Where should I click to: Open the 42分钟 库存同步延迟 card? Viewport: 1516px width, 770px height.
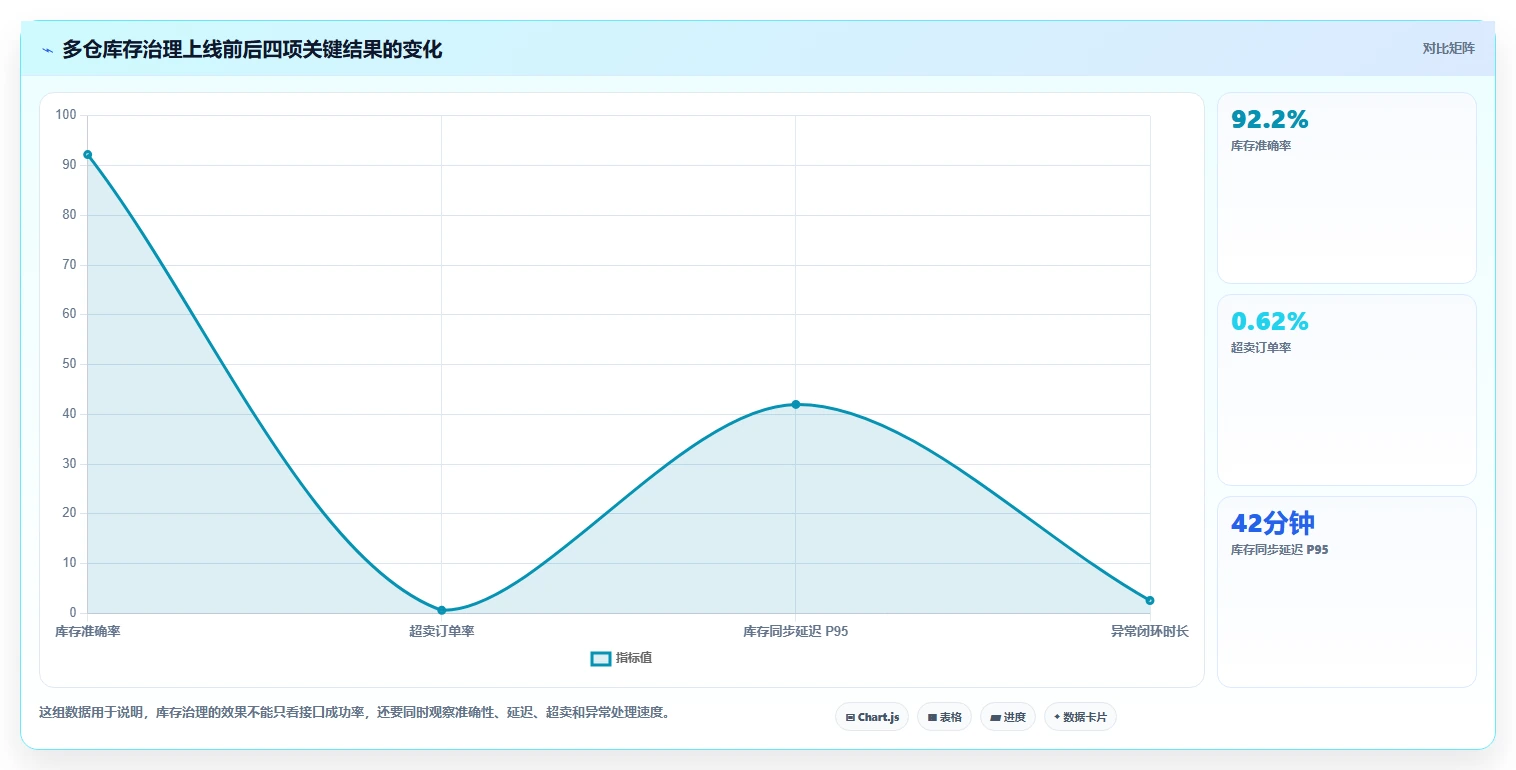pos(1346,592)
